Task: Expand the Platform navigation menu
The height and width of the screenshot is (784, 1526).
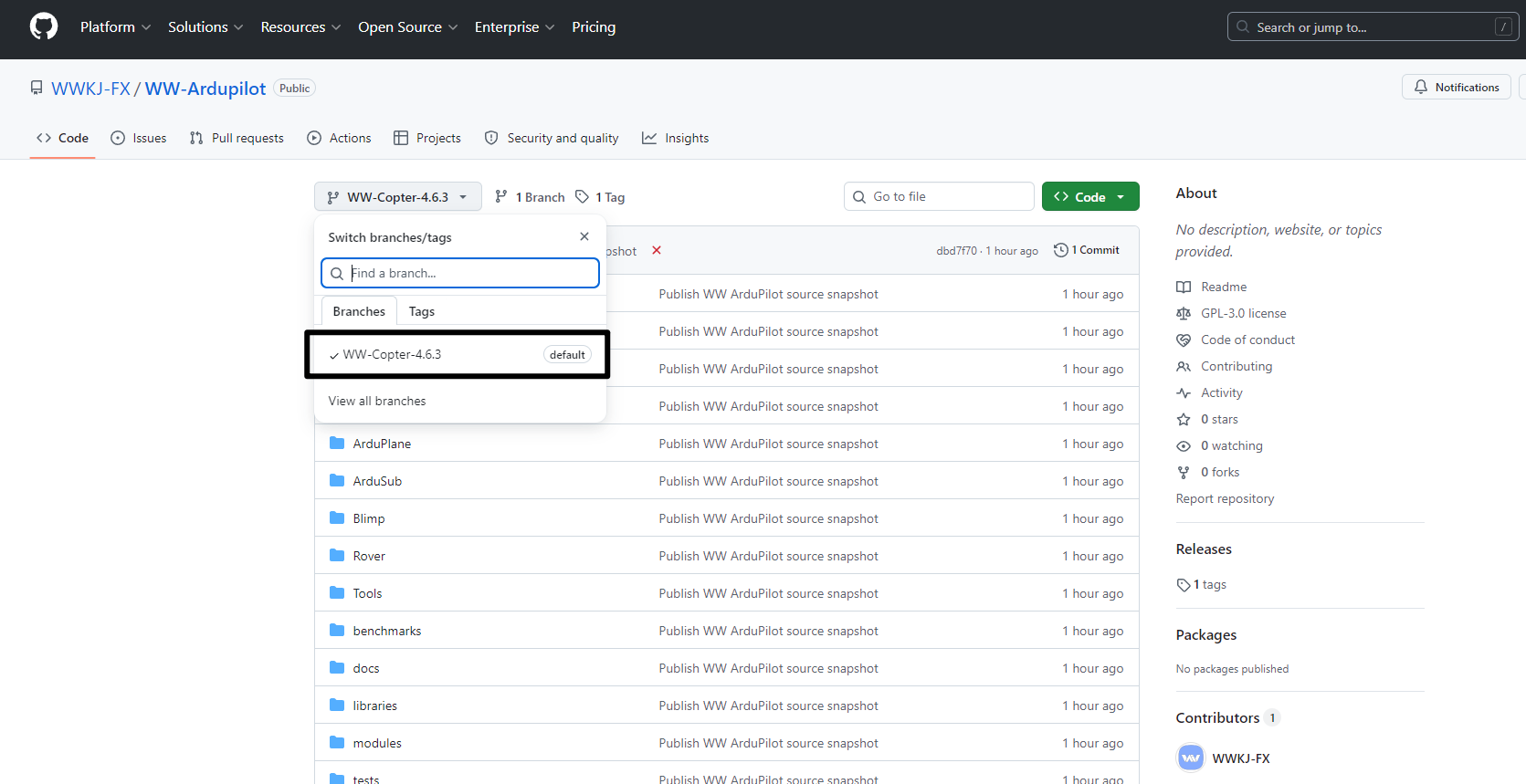Action: click(115, 27)
